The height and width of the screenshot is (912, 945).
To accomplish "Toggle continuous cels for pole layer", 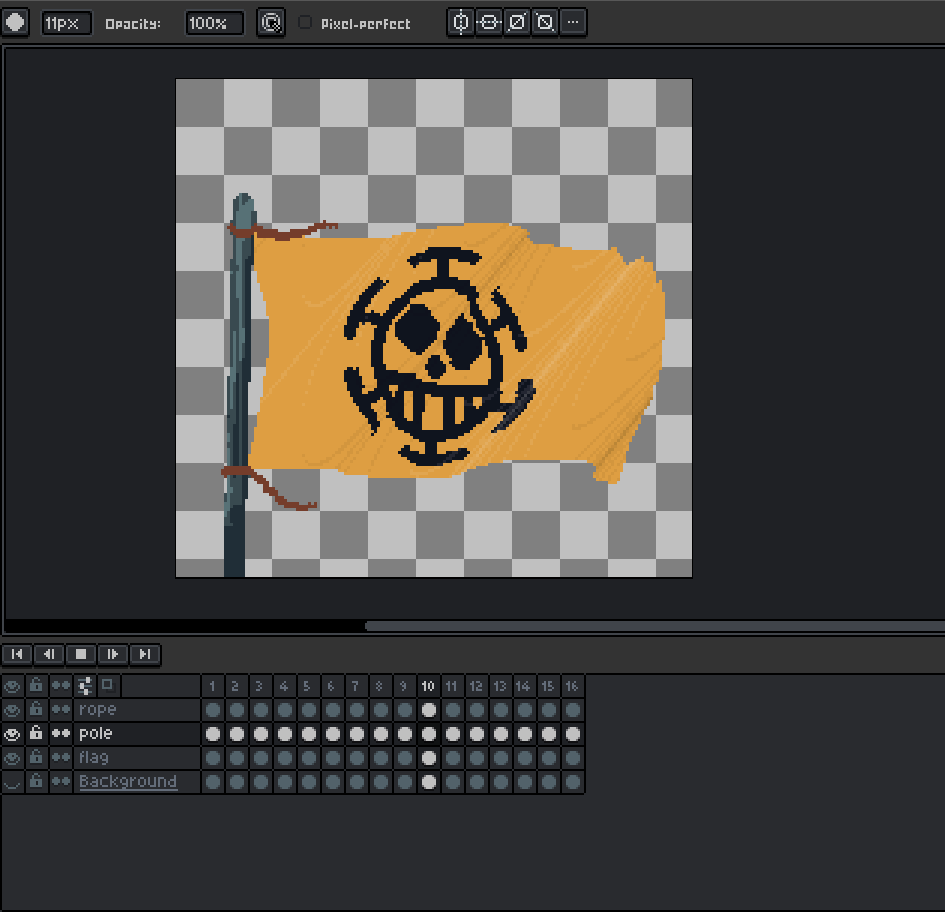I will pyautogui.click(x=60, y=734).
